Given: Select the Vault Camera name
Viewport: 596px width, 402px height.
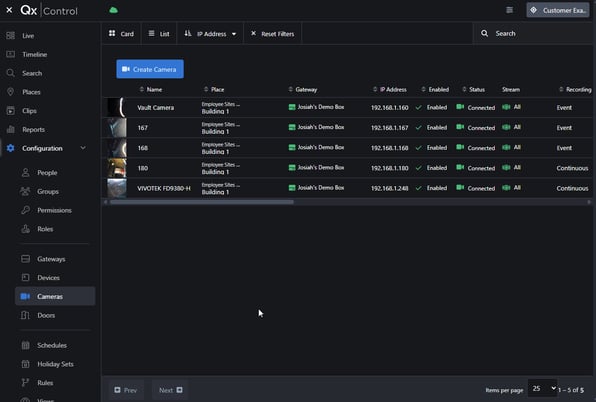Looking at the screenshot, I should (155, 108).
